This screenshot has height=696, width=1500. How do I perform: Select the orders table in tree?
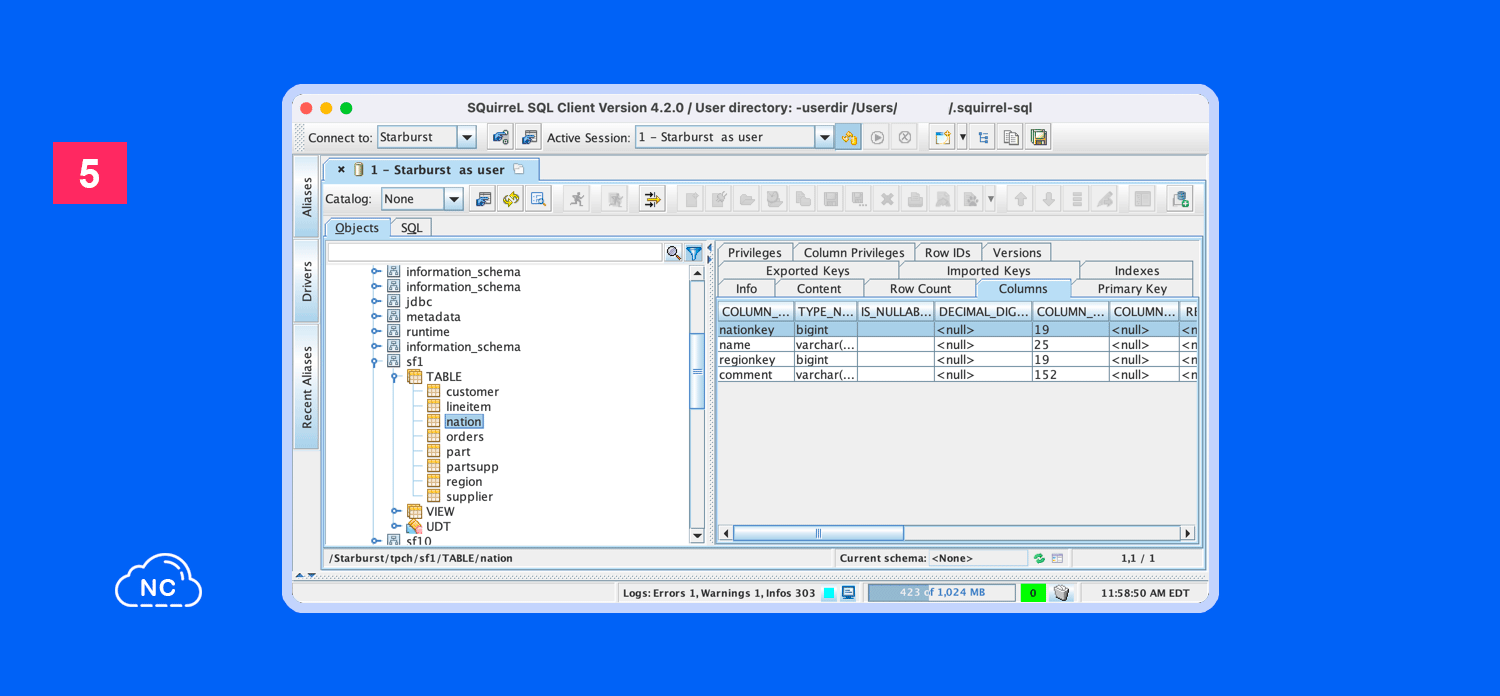click(465, 437)
